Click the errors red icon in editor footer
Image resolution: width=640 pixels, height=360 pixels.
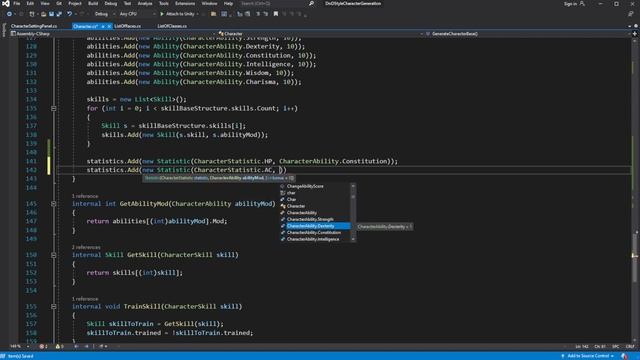(x=42, y=347)
